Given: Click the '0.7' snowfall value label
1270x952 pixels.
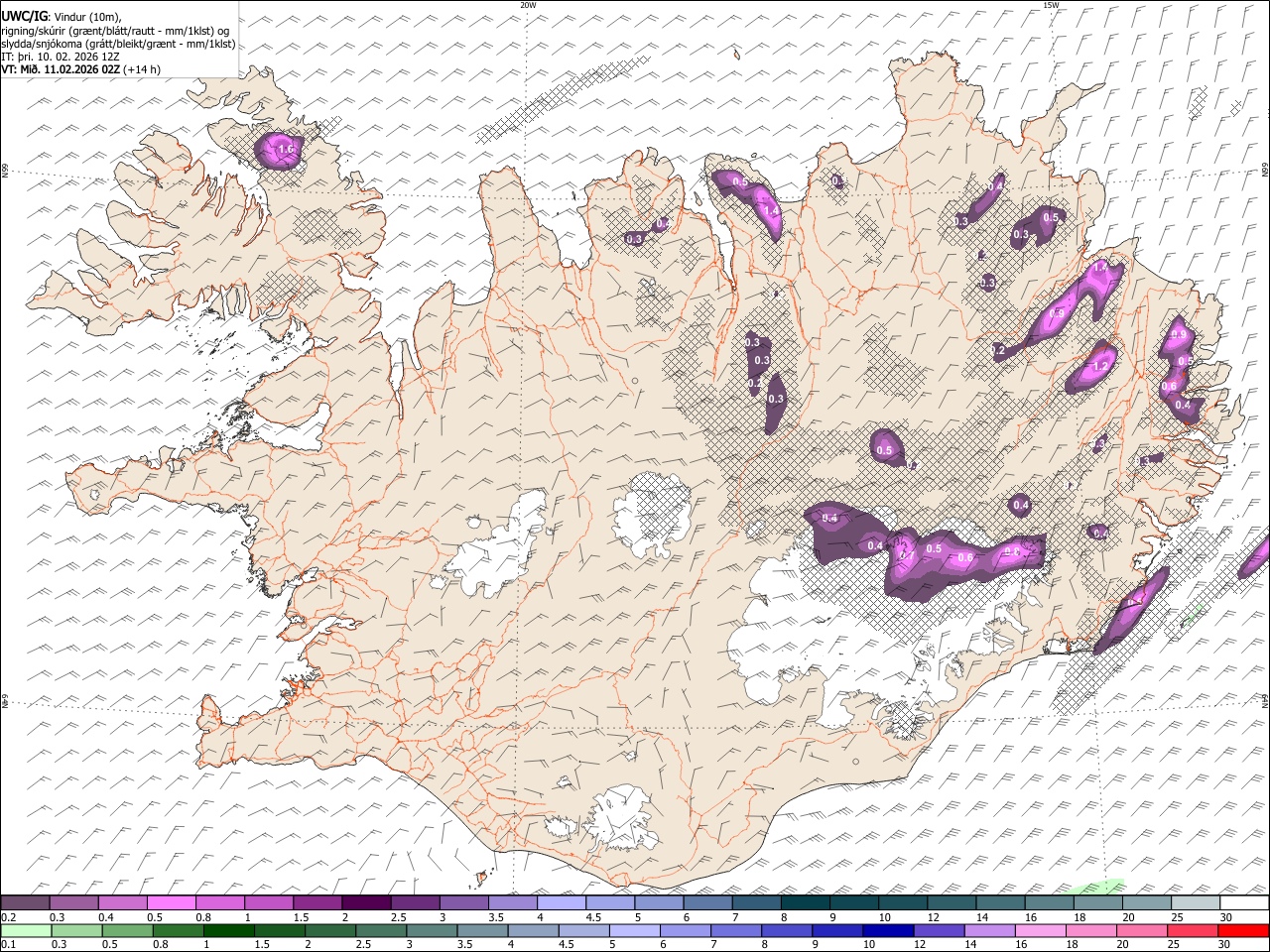Looking at the screenshot, I should [x=906, y=555].
